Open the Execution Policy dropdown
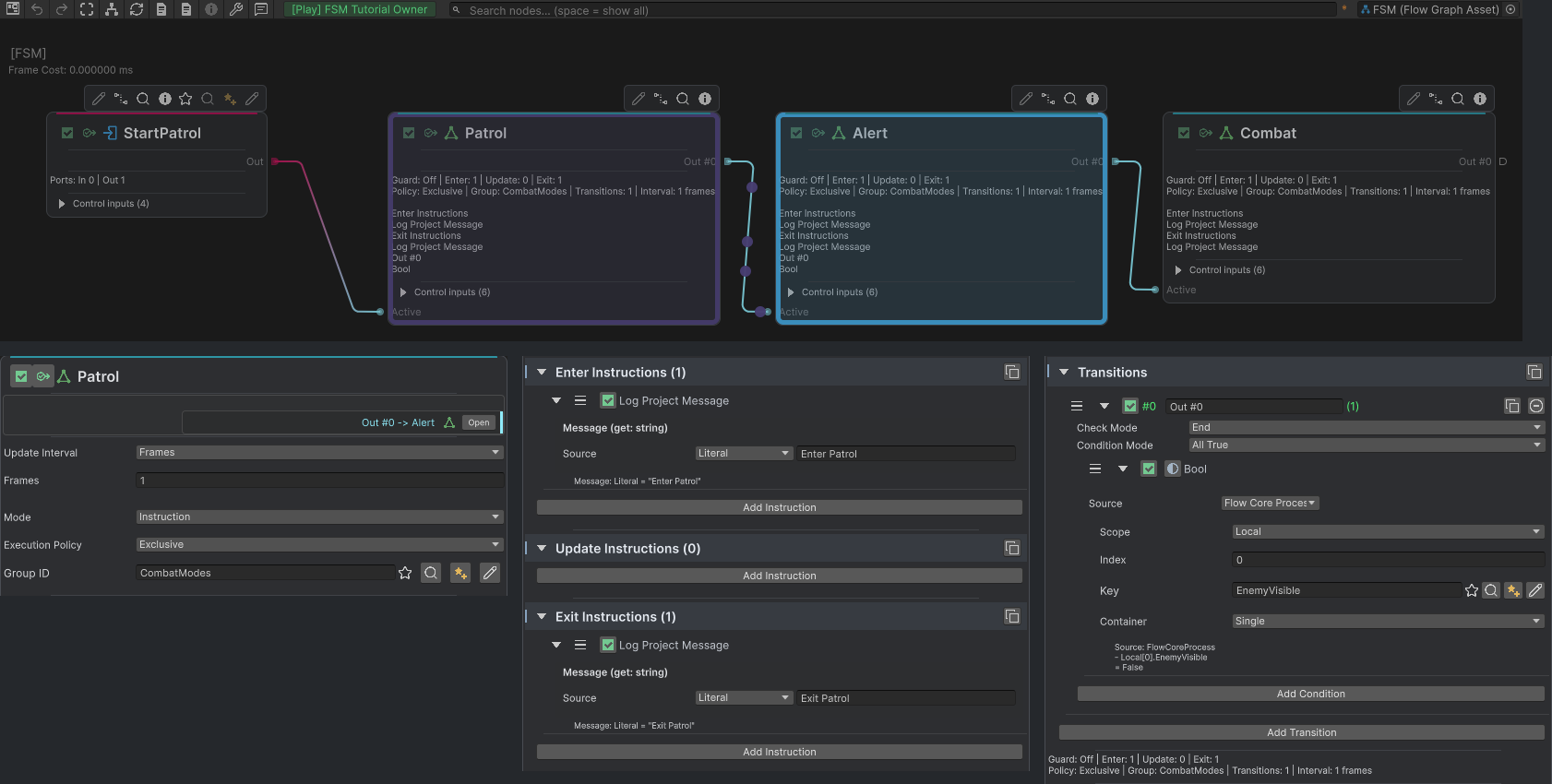The height and width of the screenshot is (784, 1552). (319, 544)
